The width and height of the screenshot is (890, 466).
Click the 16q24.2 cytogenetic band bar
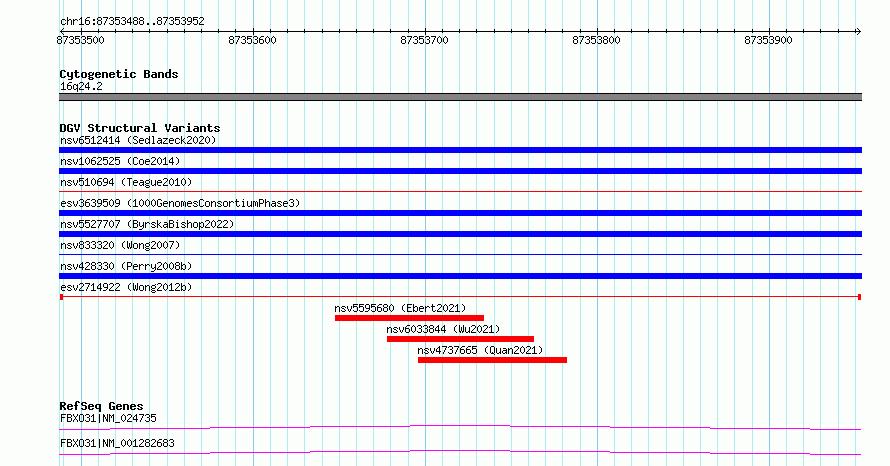pyautogui.click(x=460, y=97)
